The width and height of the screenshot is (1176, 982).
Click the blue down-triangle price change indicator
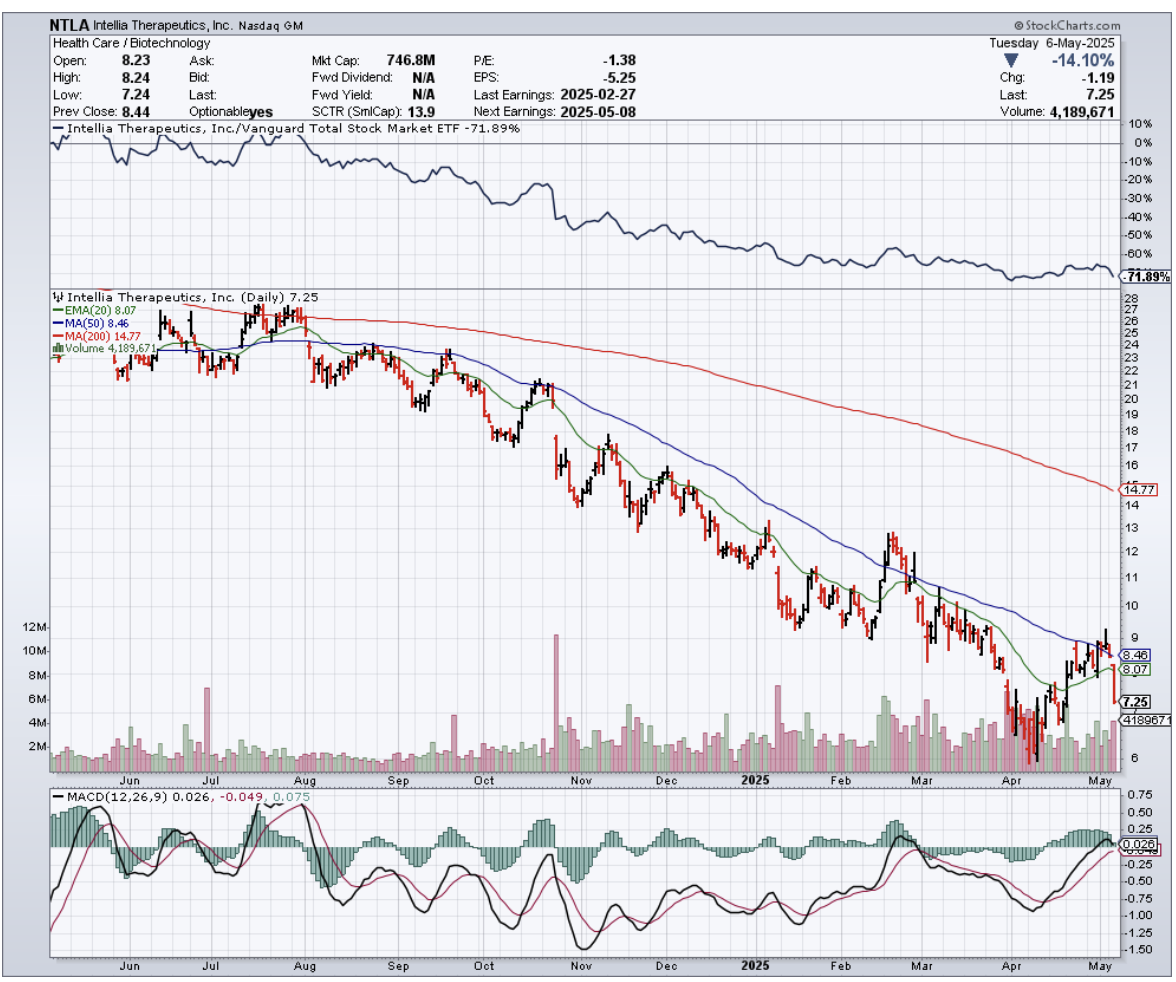click(x=1011, y=60)
